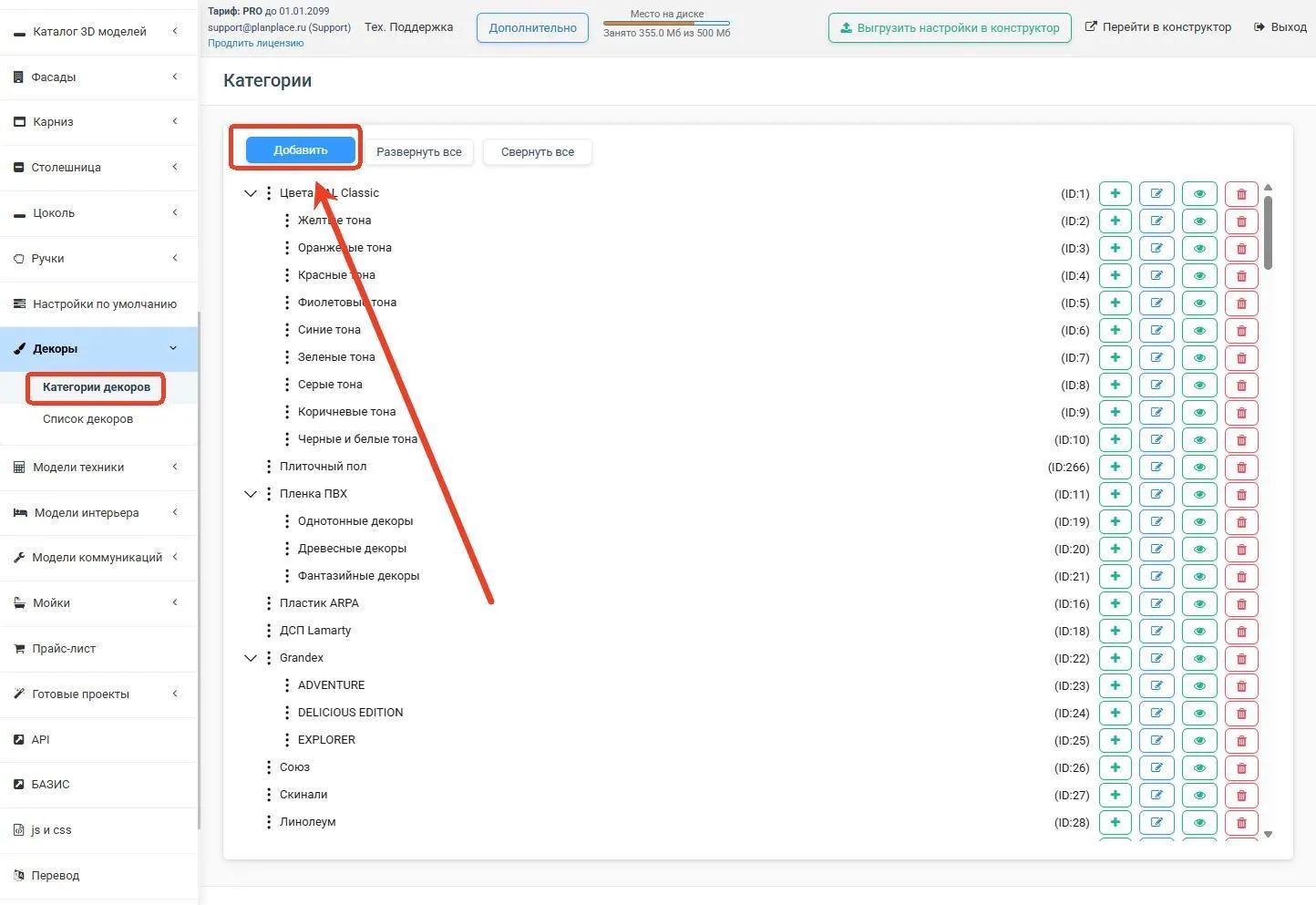Delete the Линолеум category

pyautogui.click(x=1241, y=822)
